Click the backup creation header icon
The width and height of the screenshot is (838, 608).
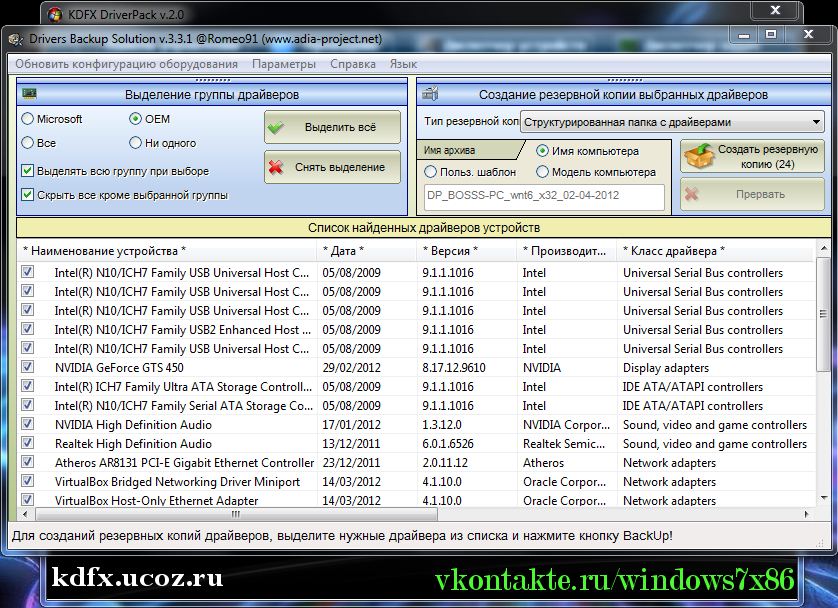tap(430, 93)
